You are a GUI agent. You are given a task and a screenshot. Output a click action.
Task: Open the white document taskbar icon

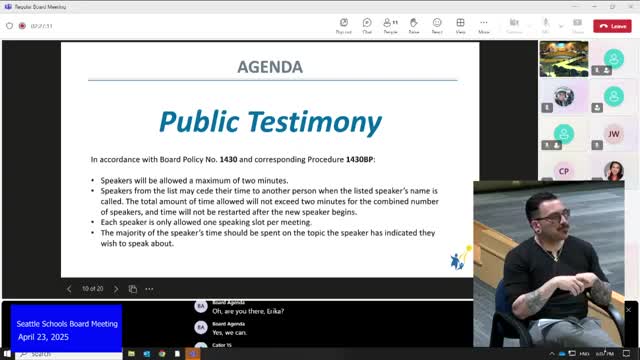pyautogui.click(x=177, y=354)
